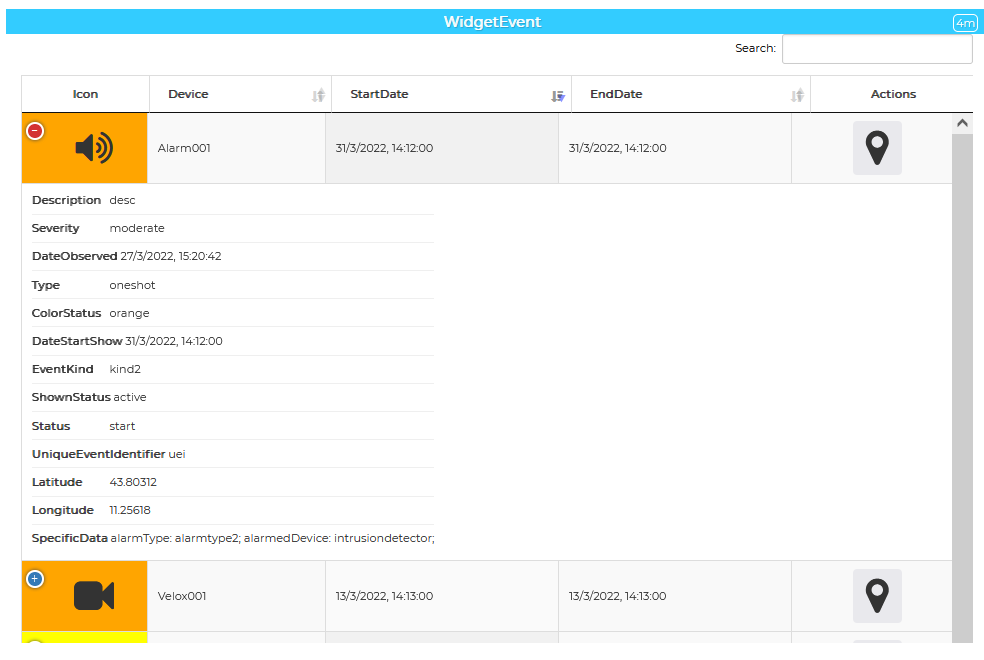The height and width of the screenshot is (660, 984).
Task: Click the Icon column header
Action: (86, 94)
